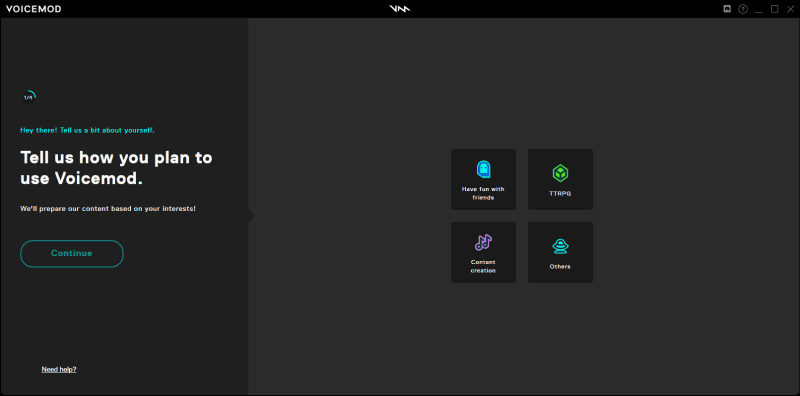Close the Voicemod window
This screenshot has height=396, width=800.
point(790,9)
